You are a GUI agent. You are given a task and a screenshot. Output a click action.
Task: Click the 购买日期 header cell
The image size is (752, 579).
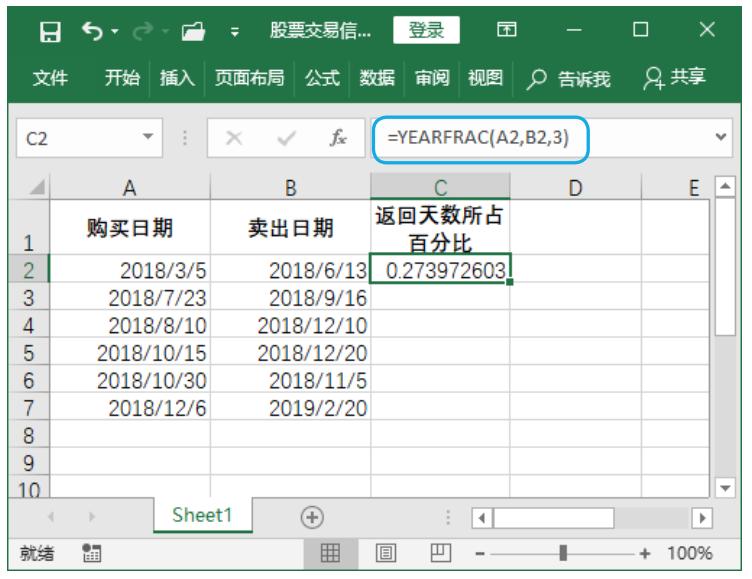point(129,227)
